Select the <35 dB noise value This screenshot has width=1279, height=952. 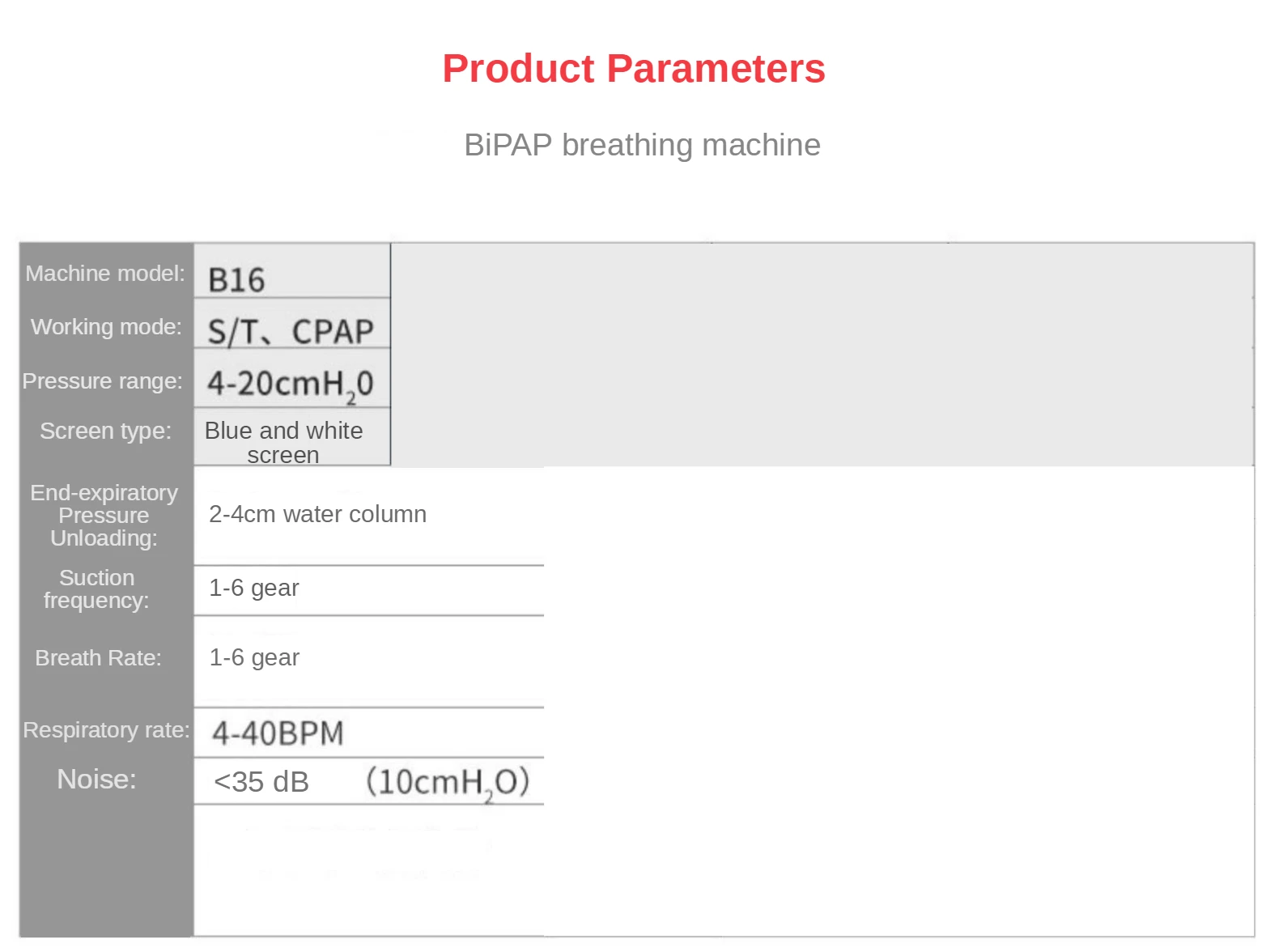[x=261, y=782]
